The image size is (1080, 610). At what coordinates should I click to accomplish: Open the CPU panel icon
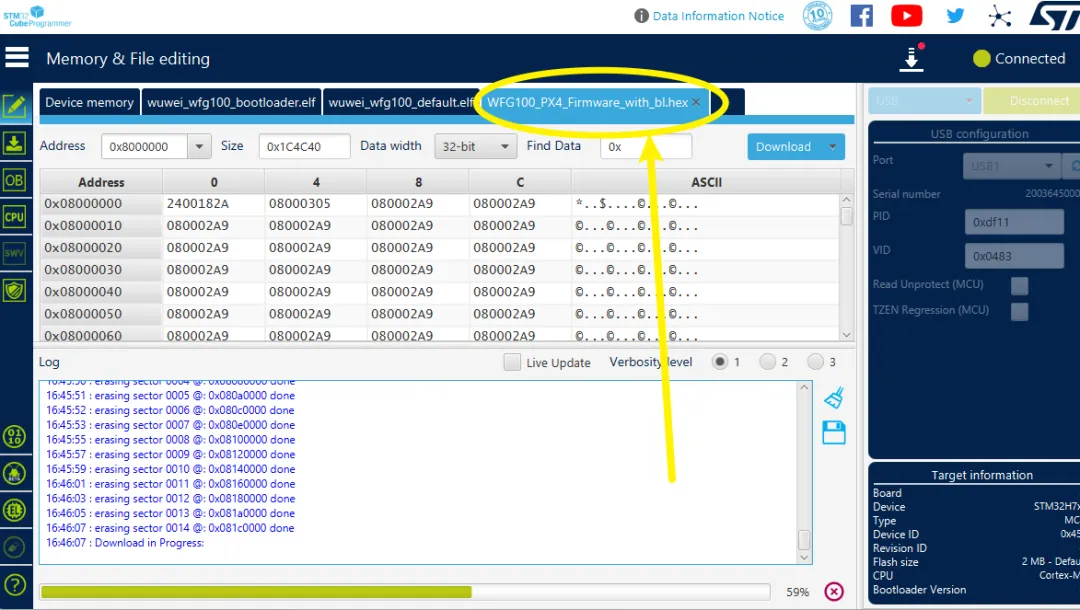14,217
